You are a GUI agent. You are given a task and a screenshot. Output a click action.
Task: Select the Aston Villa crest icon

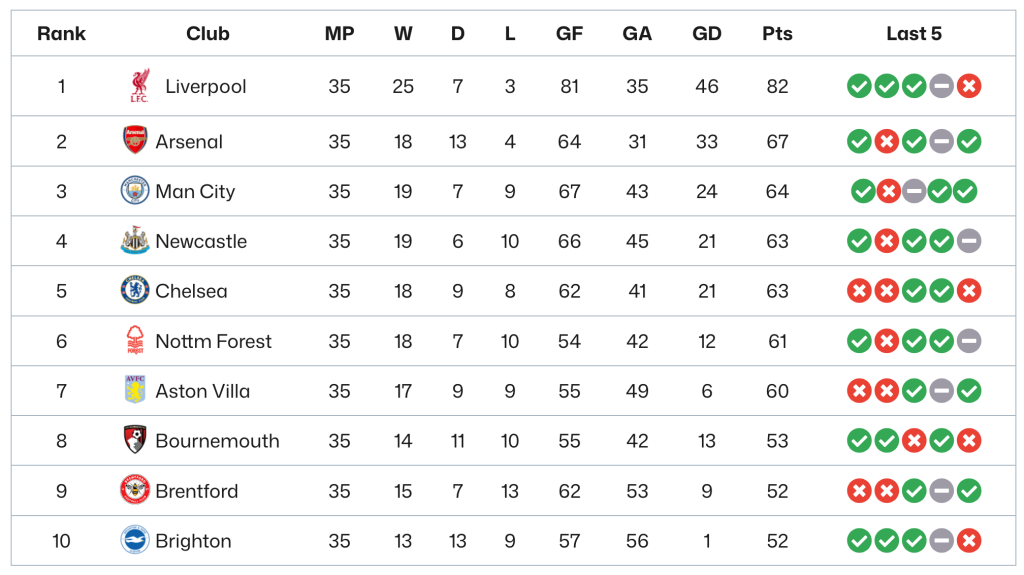click(134, 391)
